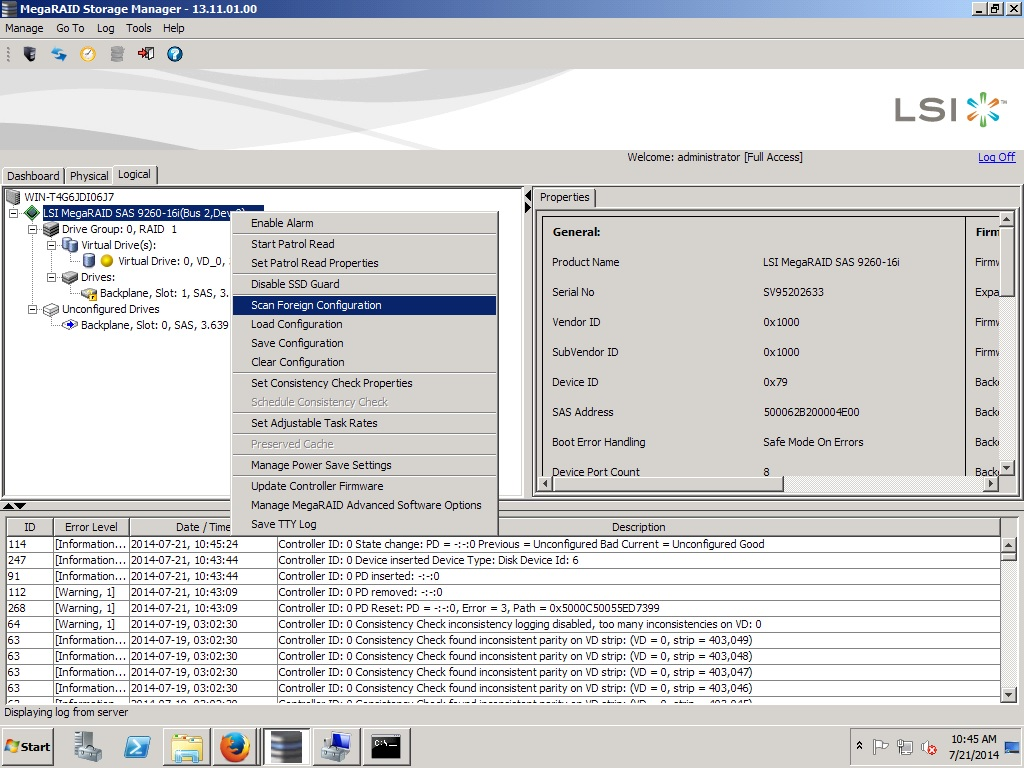Click the right arrow on the pane splitter
The height and width of the screenshot is (768, 1024).
[x=528, y=207]
